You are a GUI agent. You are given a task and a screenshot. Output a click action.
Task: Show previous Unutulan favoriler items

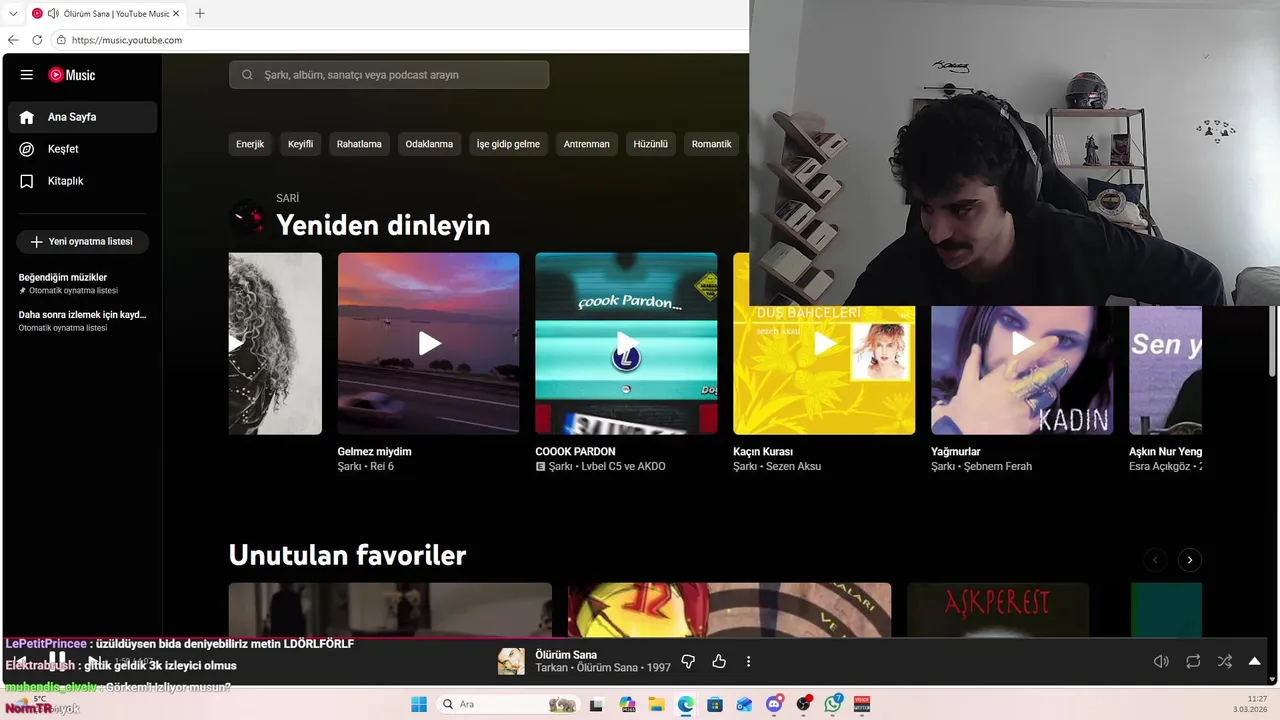(x=1155, y=560)
